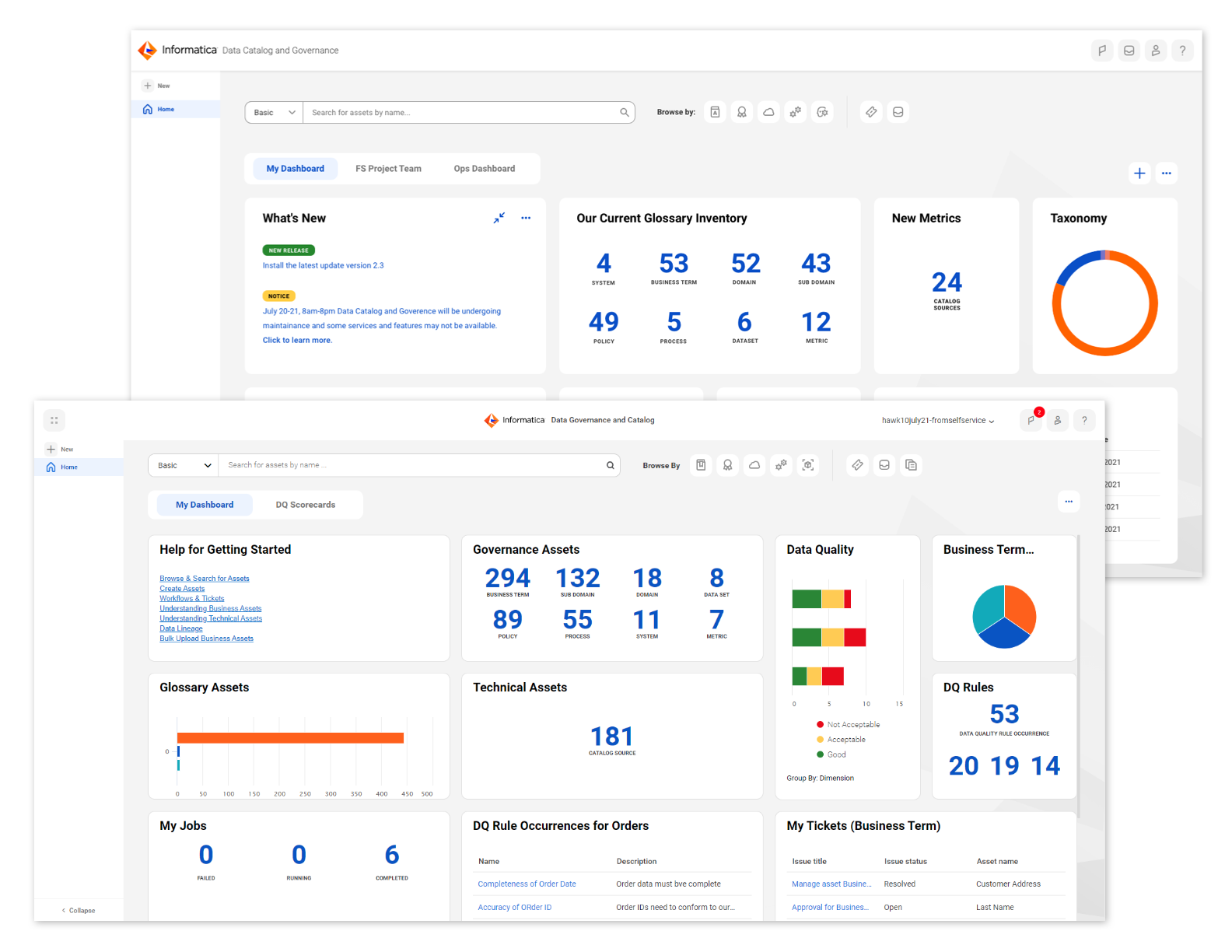The width and height of the screenshot is (1232, 952).
Task: Open inbox tray beside ticket icon back window
Action: pos(898,112)
